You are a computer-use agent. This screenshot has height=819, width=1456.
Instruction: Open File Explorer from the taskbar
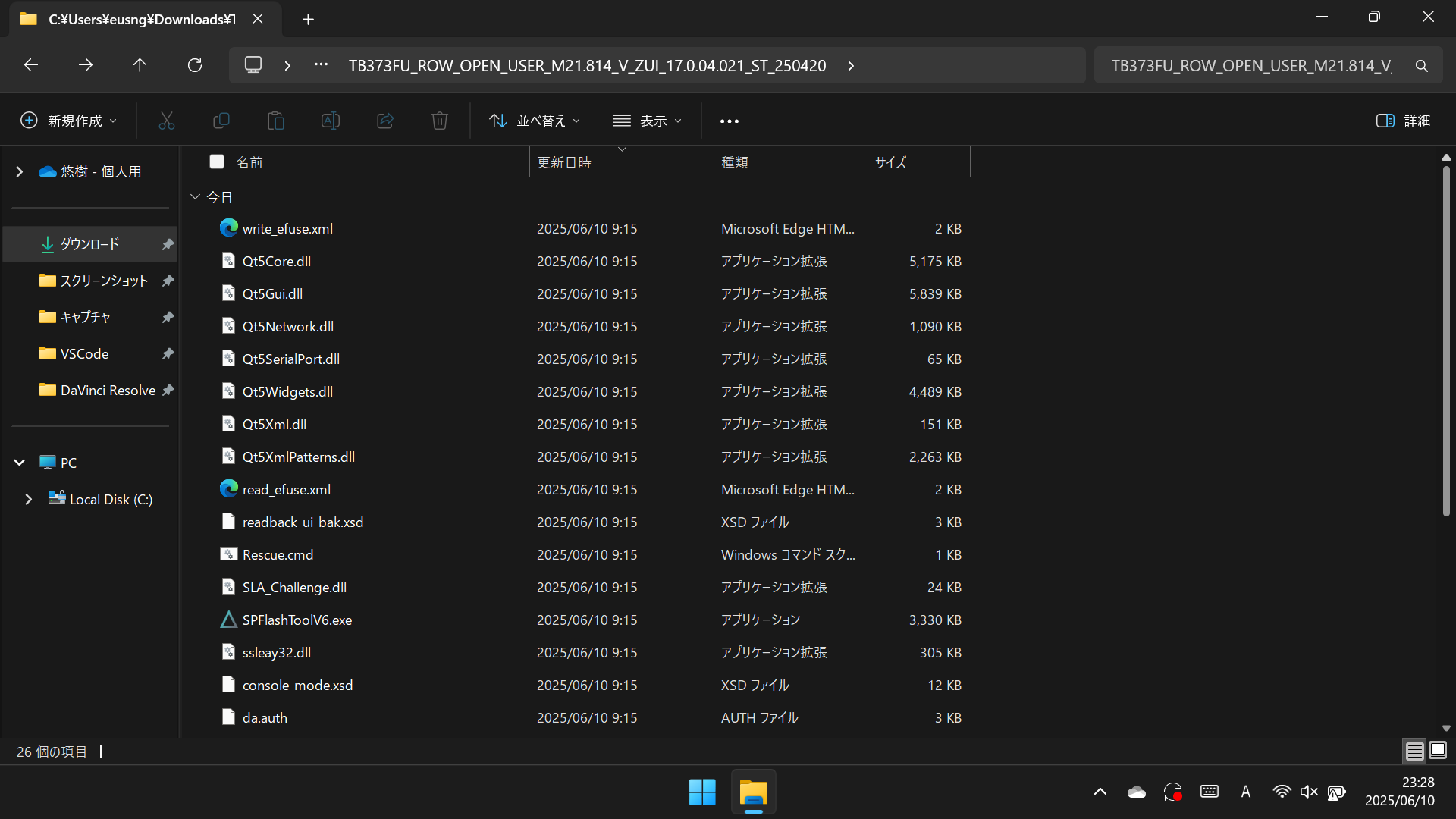tap(754, 792)
